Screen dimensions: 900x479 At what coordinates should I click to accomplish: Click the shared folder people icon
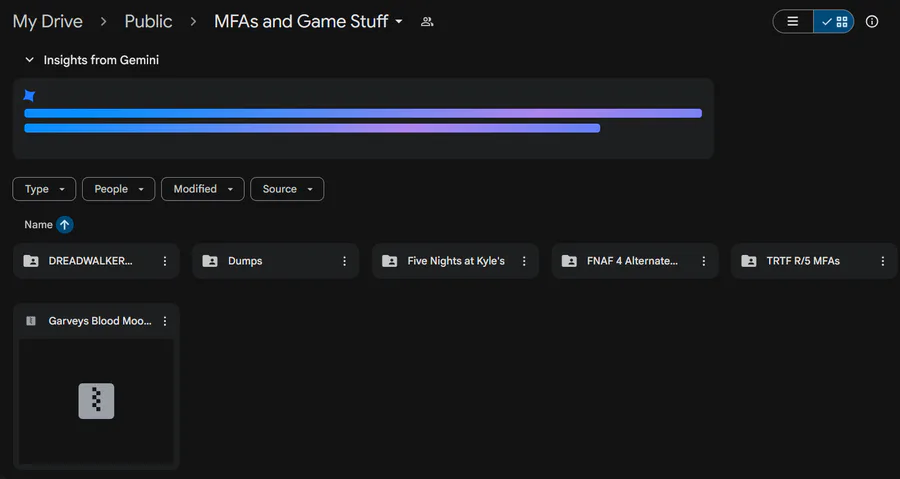point(427,22)
